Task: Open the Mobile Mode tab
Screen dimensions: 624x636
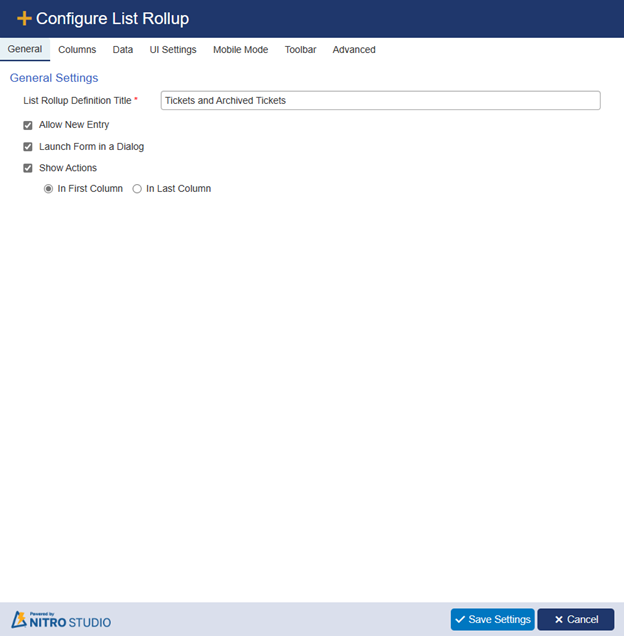Action: [241, 49]
